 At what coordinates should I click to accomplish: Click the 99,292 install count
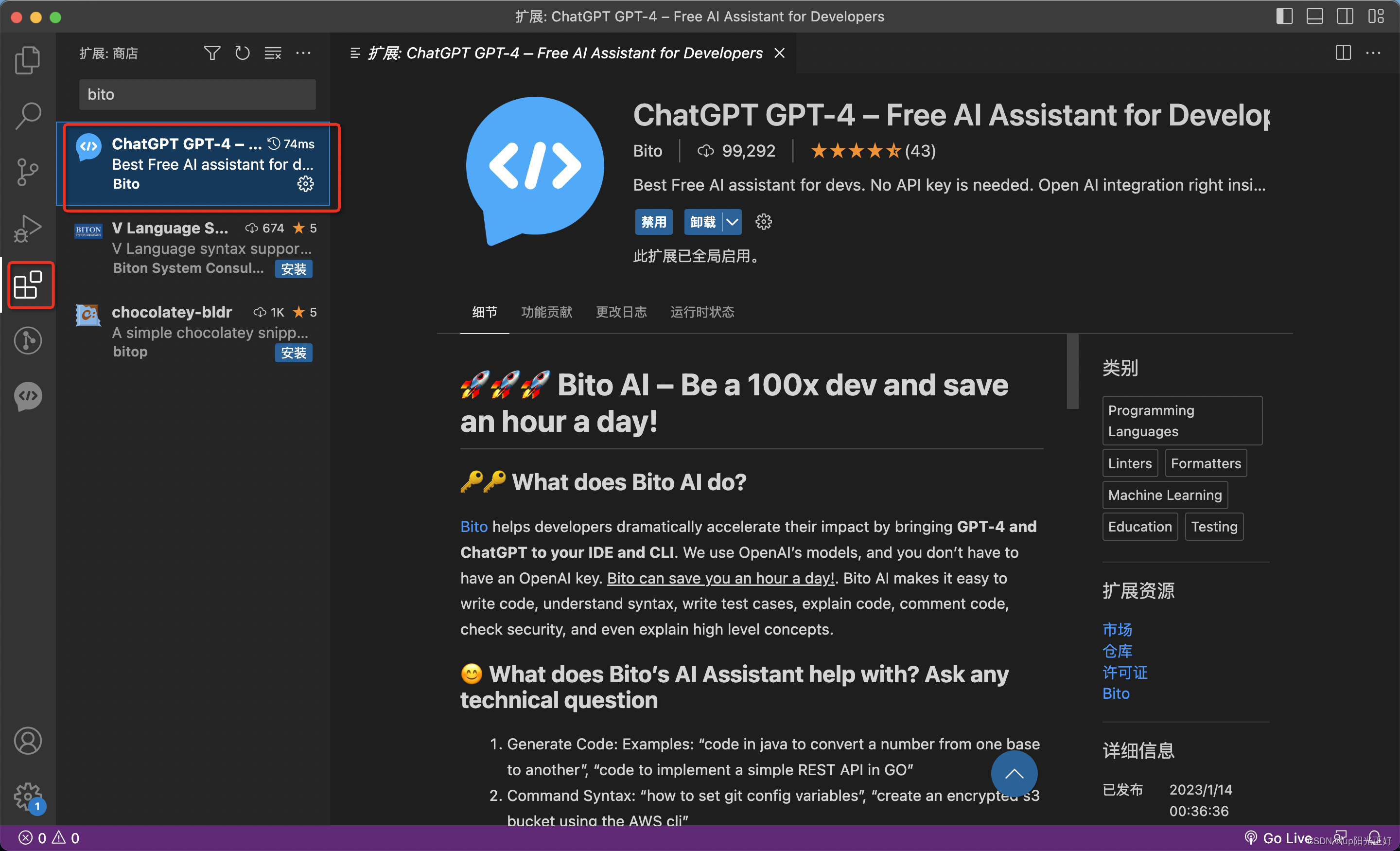coord(736,151)
